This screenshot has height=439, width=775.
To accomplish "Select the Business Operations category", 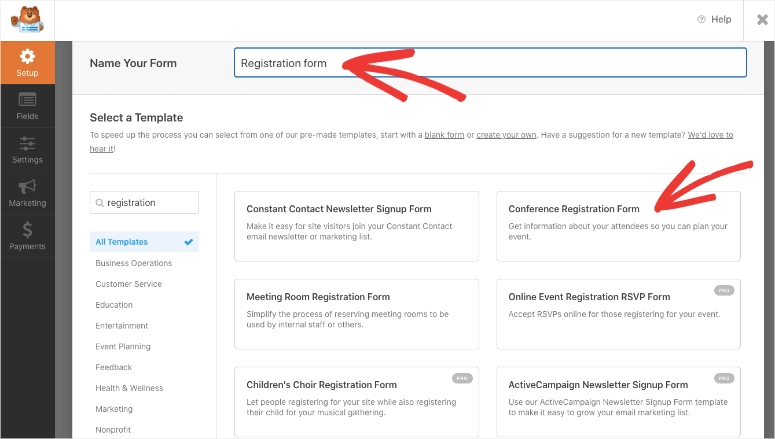I will tap(134, 263).
